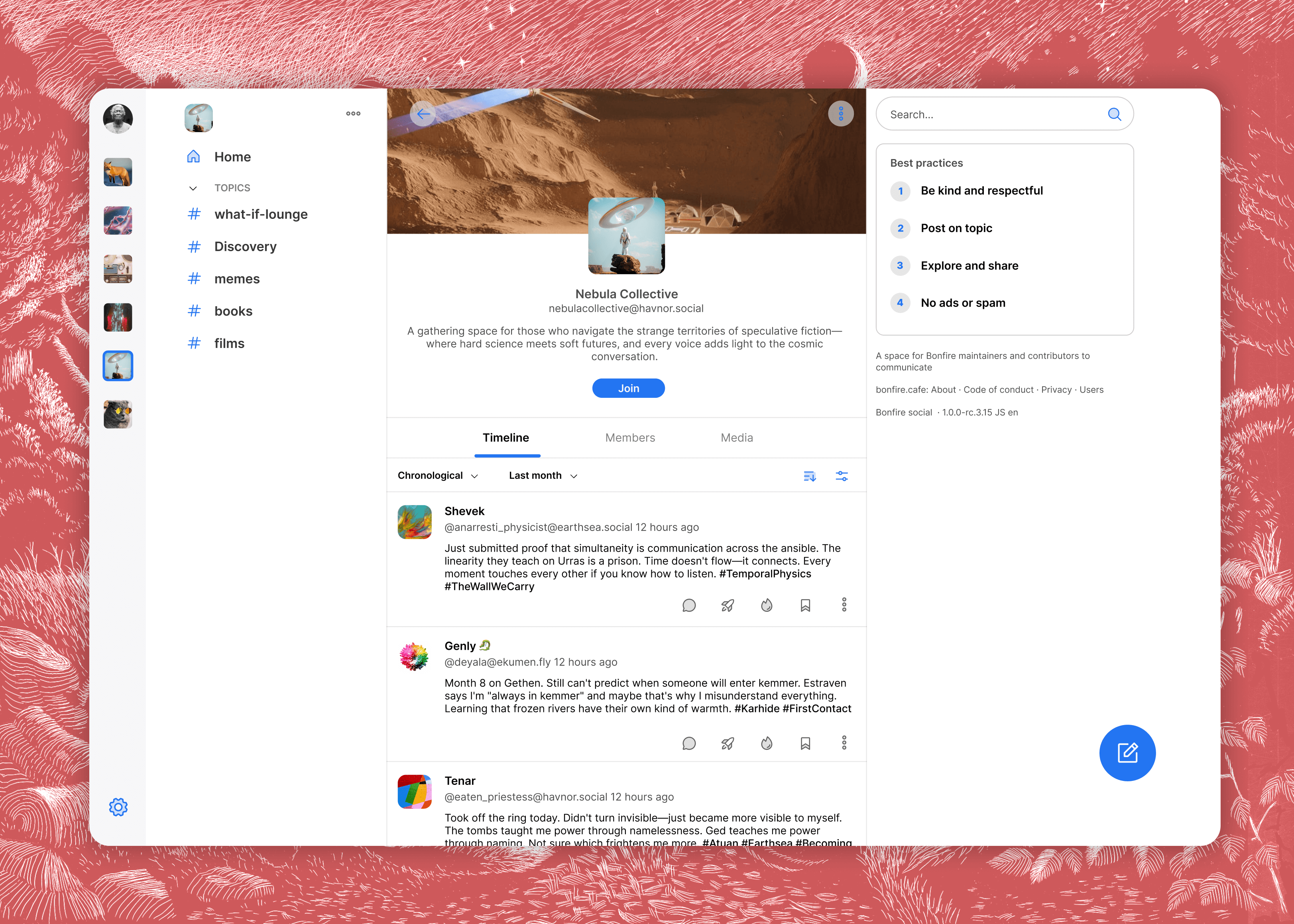The width and height of the screenshot is (1294, 924).
Task: Bookmark Shevek's post
Action: point(805,605)
